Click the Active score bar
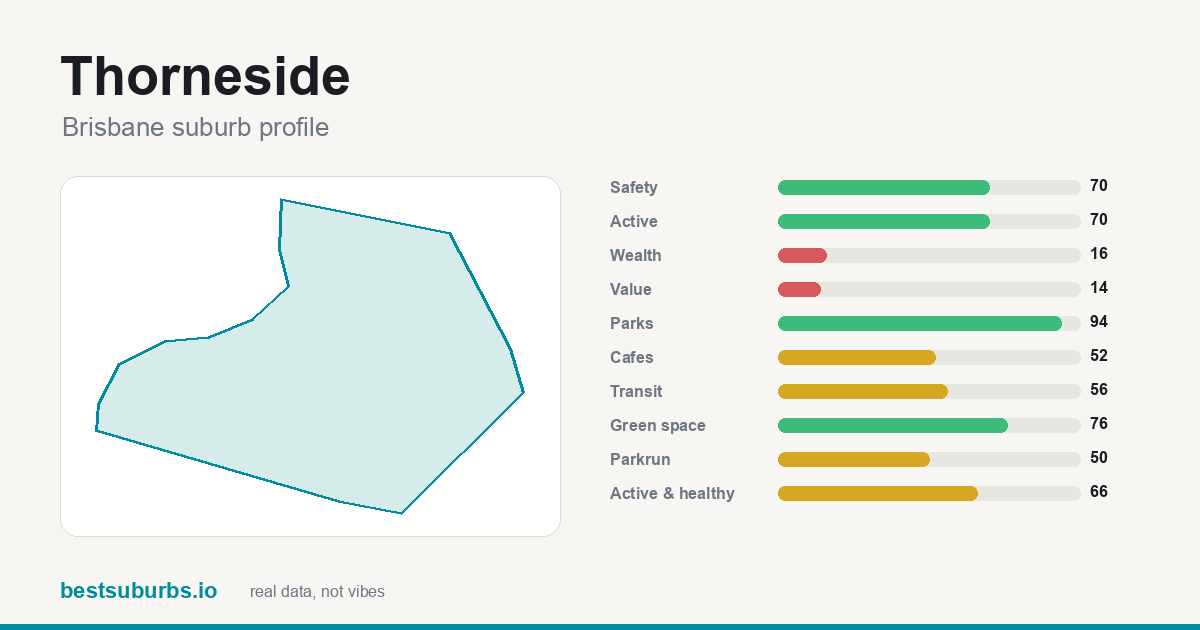 coord(929,221)
